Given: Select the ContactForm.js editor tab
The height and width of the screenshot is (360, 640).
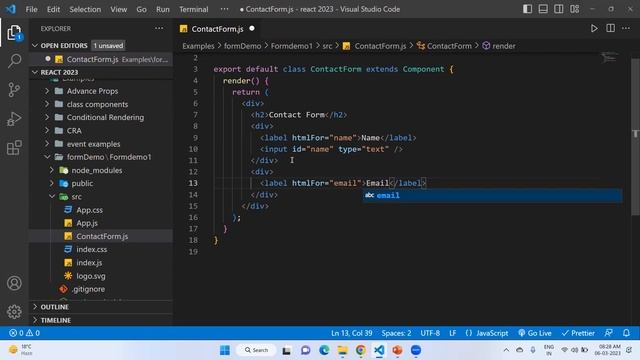Looking at the screenshot, I should tap(217, 29).
